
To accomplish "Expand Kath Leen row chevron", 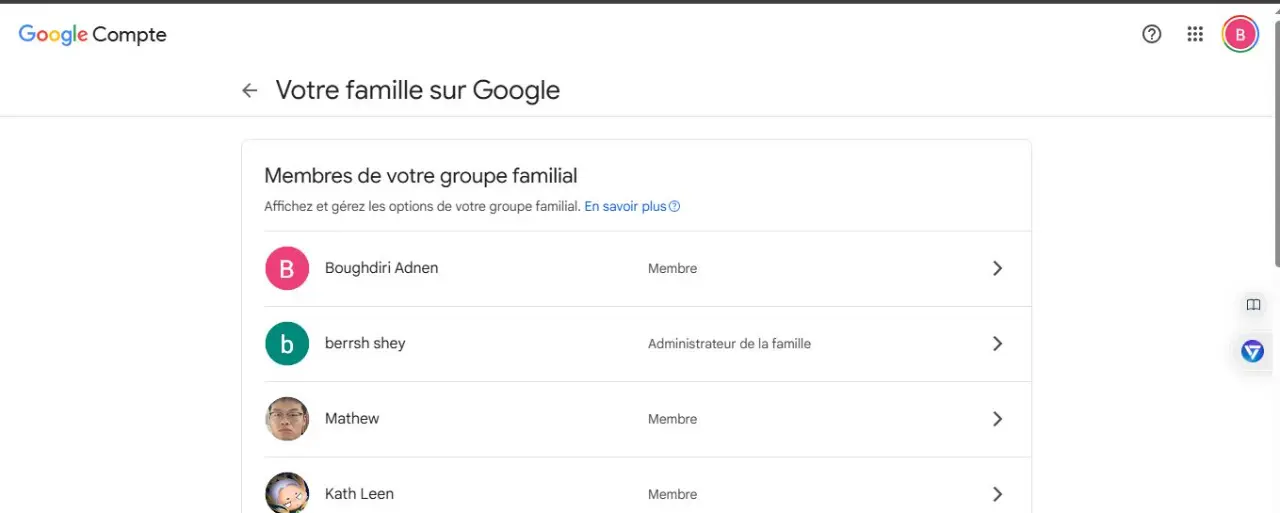I will pos(997,494).
